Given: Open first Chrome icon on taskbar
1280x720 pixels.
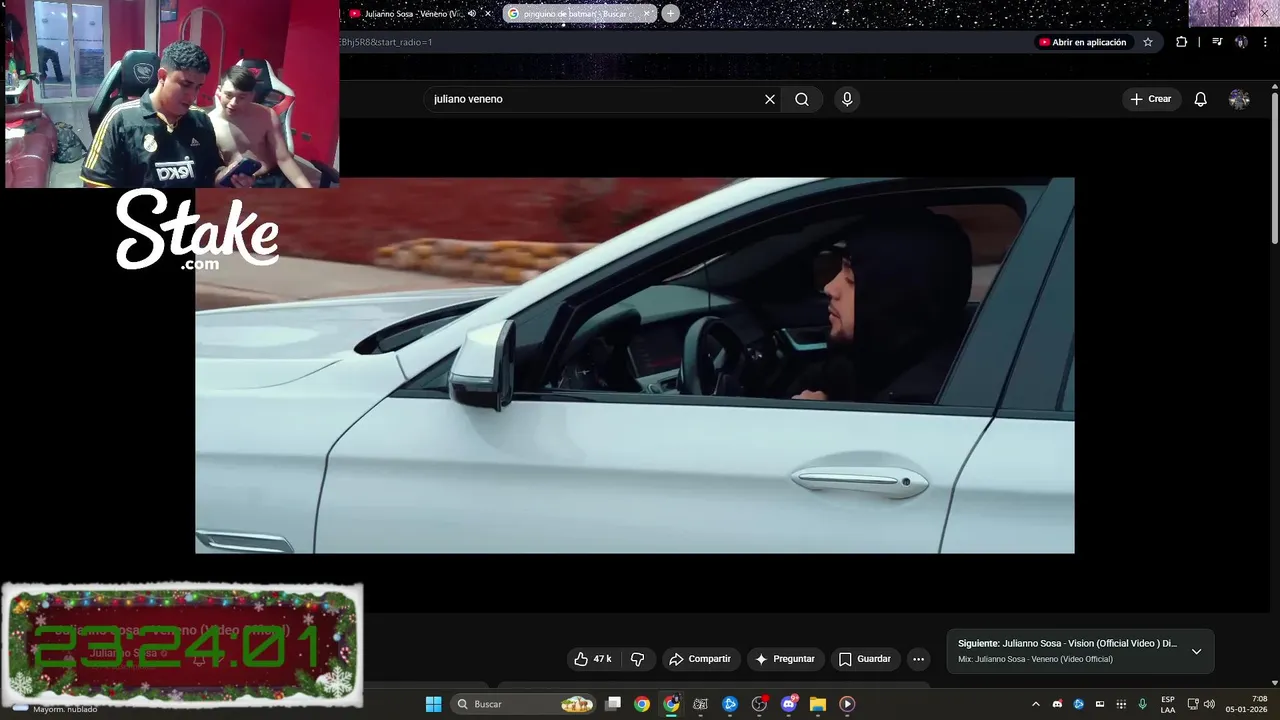Looking at the screenshot, I should tap(642, 704).
